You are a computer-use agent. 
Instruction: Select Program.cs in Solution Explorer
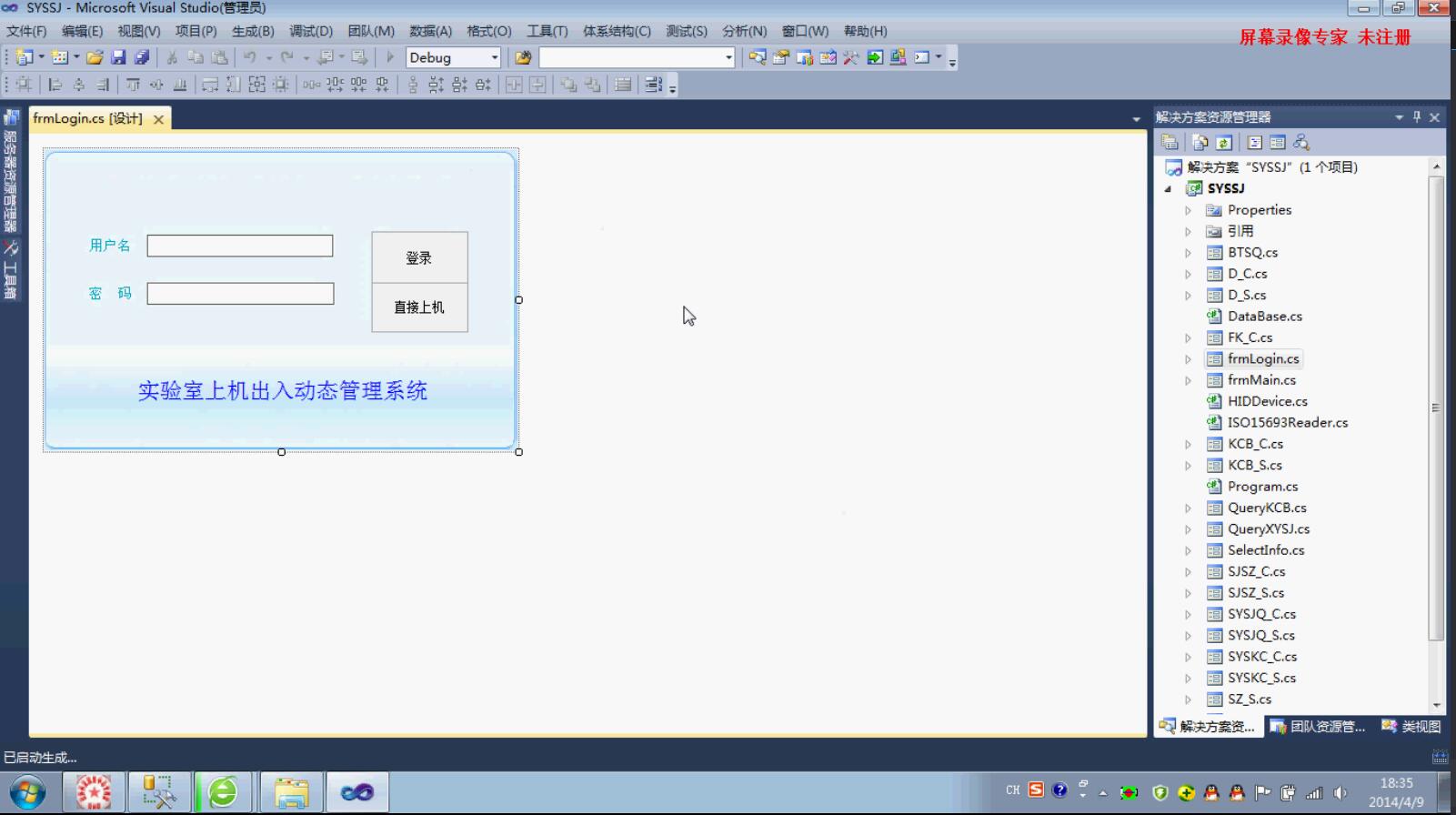[x=1262, y=487]
